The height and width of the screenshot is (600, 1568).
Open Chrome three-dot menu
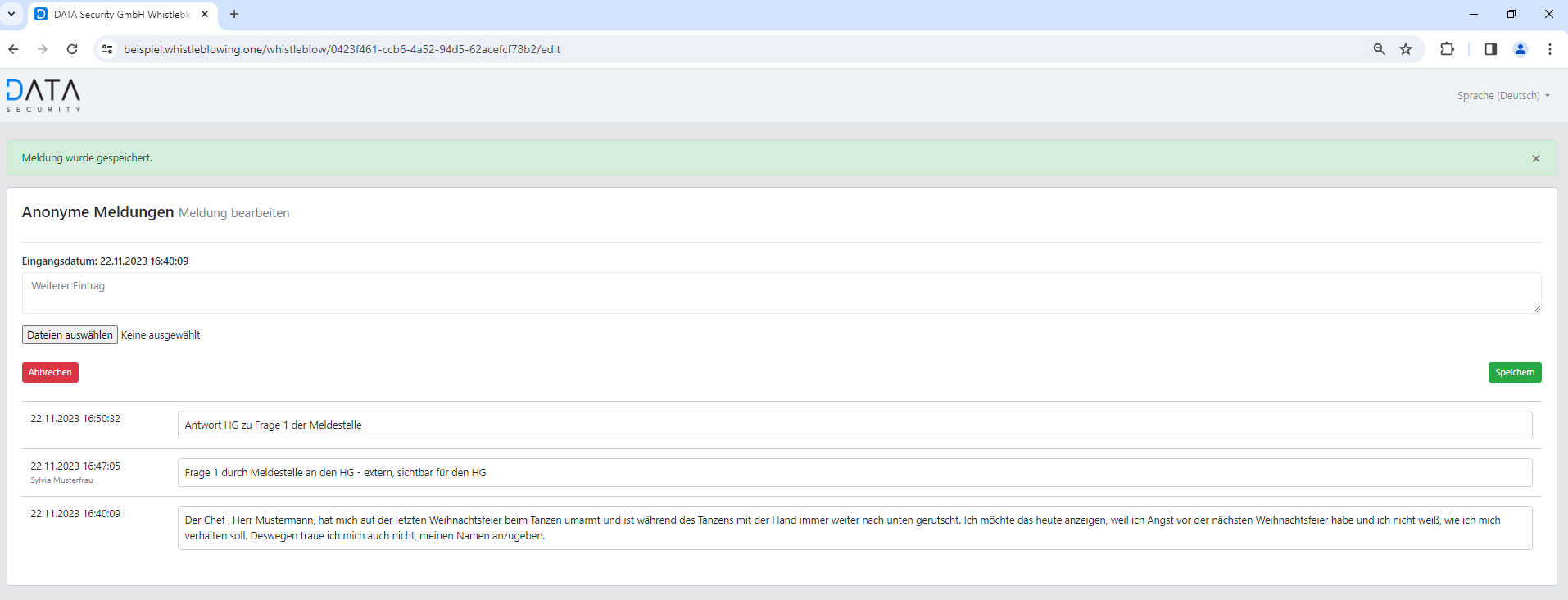[x=1549, y=49]
